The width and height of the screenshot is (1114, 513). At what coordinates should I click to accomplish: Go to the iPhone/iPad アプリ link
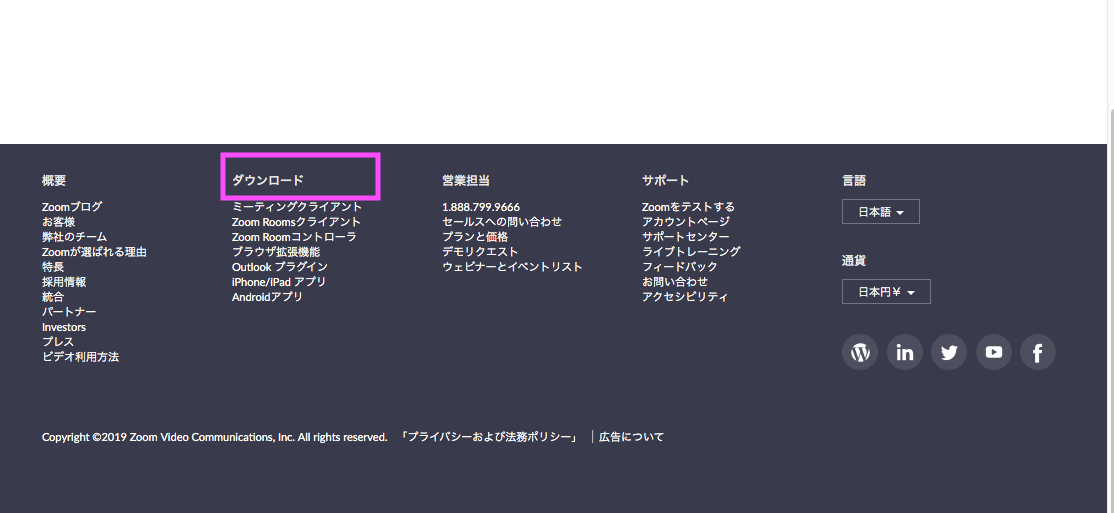click(279, 282)
